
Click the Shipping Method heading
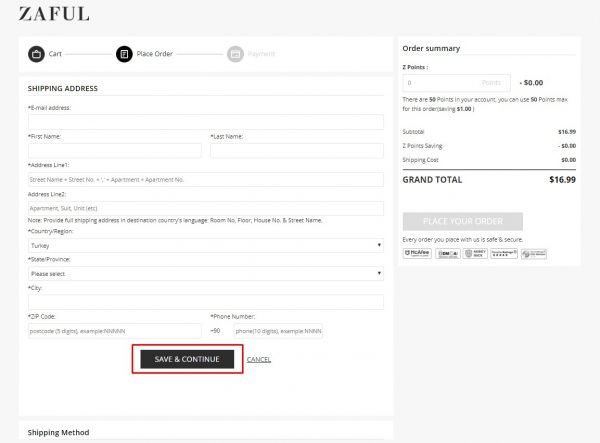tap(59, 432)
